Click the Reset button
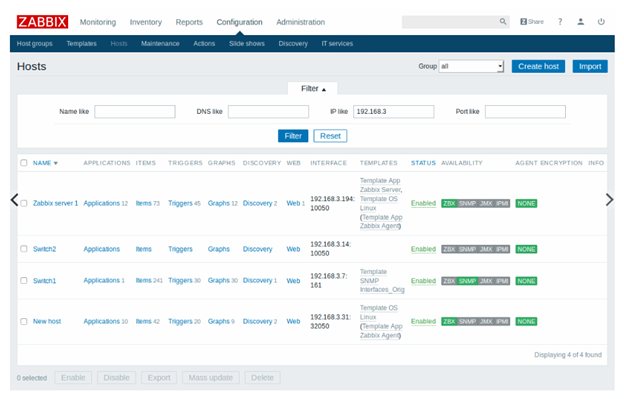The image size is (624, 399). tap(330, 136)
